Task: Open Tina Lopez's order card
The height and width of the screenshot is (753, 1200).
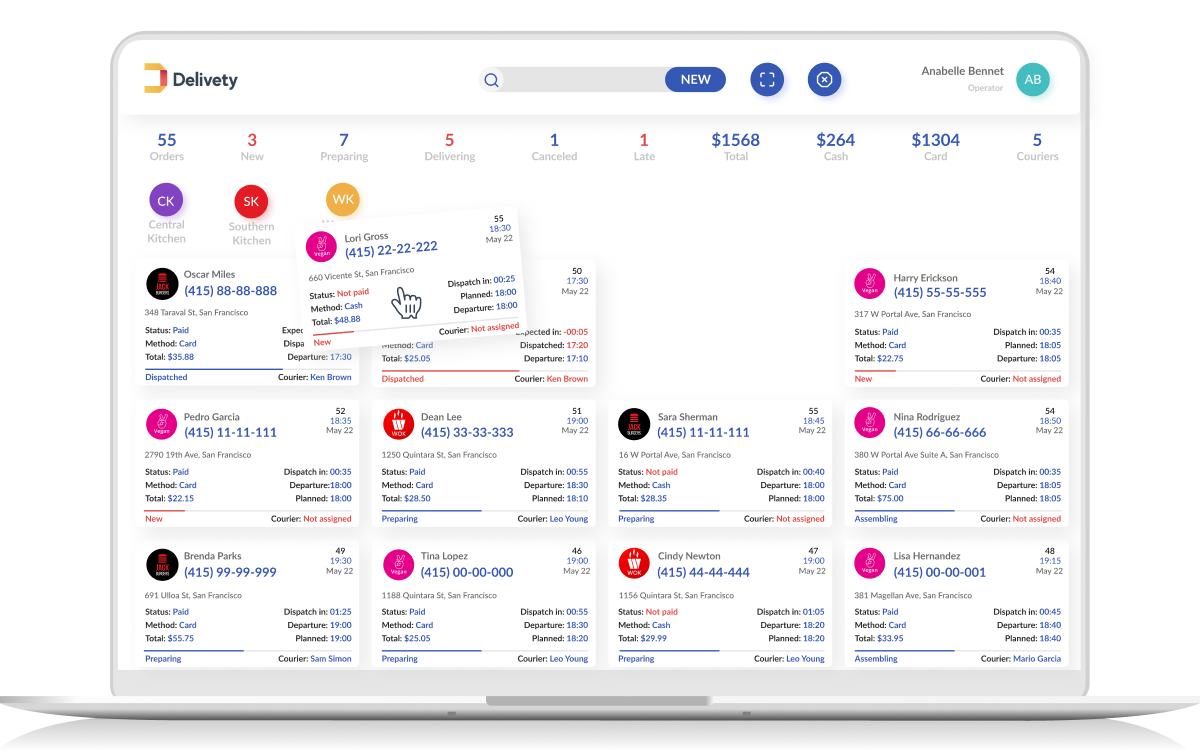Action: point(485,604)
